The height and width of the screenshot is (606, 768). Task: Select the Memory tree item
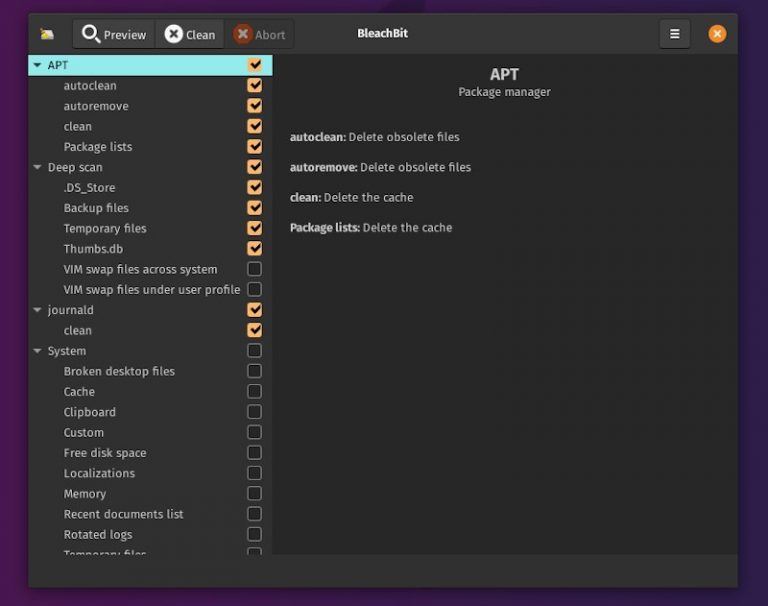pyautogui.click(x=85, y=494)
